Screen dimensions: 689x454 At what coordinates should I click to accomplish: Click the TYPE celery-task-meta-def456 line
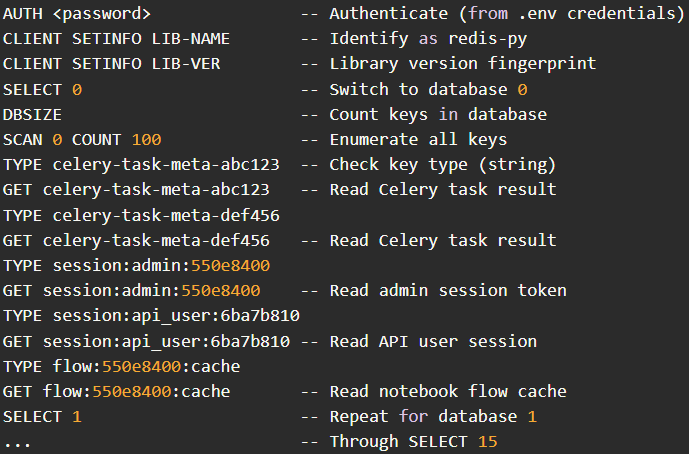pos(141,215)
